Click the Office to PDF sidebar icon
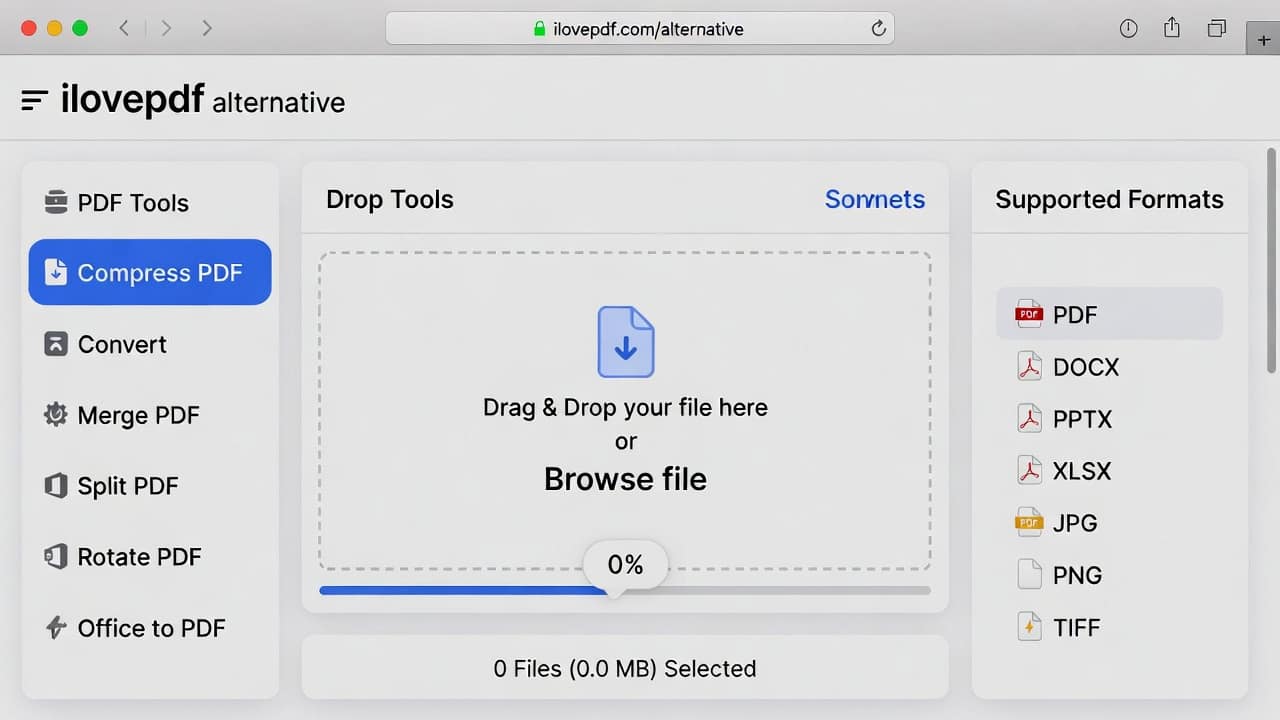This screenshot has height=720, width=1280. tap(56, 628)
